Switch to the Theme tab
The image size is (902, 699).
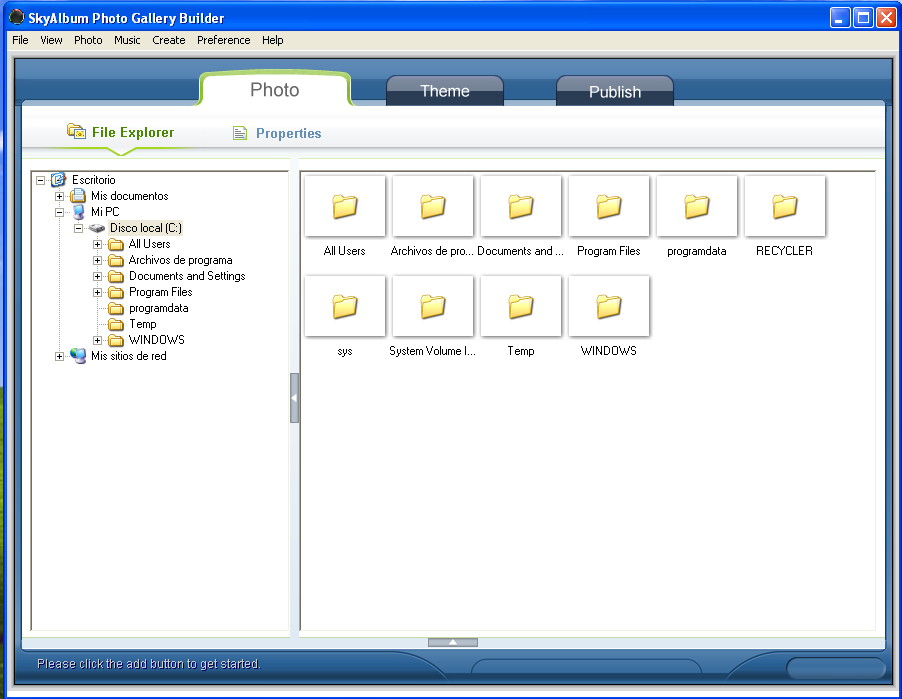tap(445, 91)
